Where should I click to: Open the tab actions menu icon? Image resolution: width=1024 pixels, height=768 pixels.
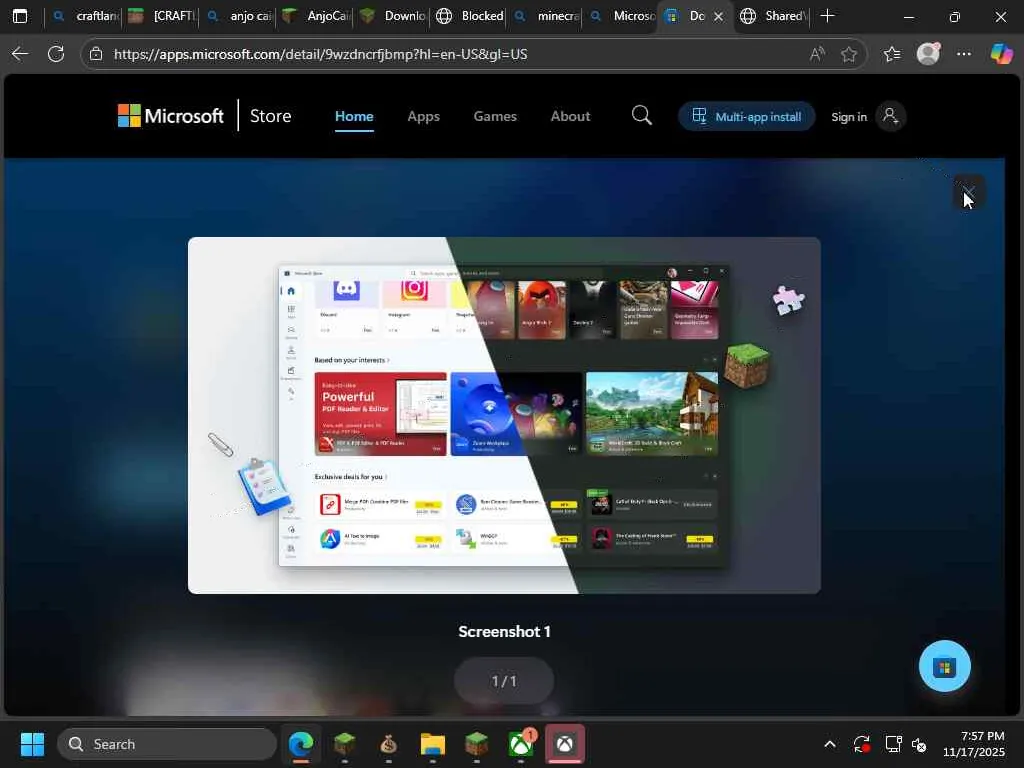pos(20,16)
